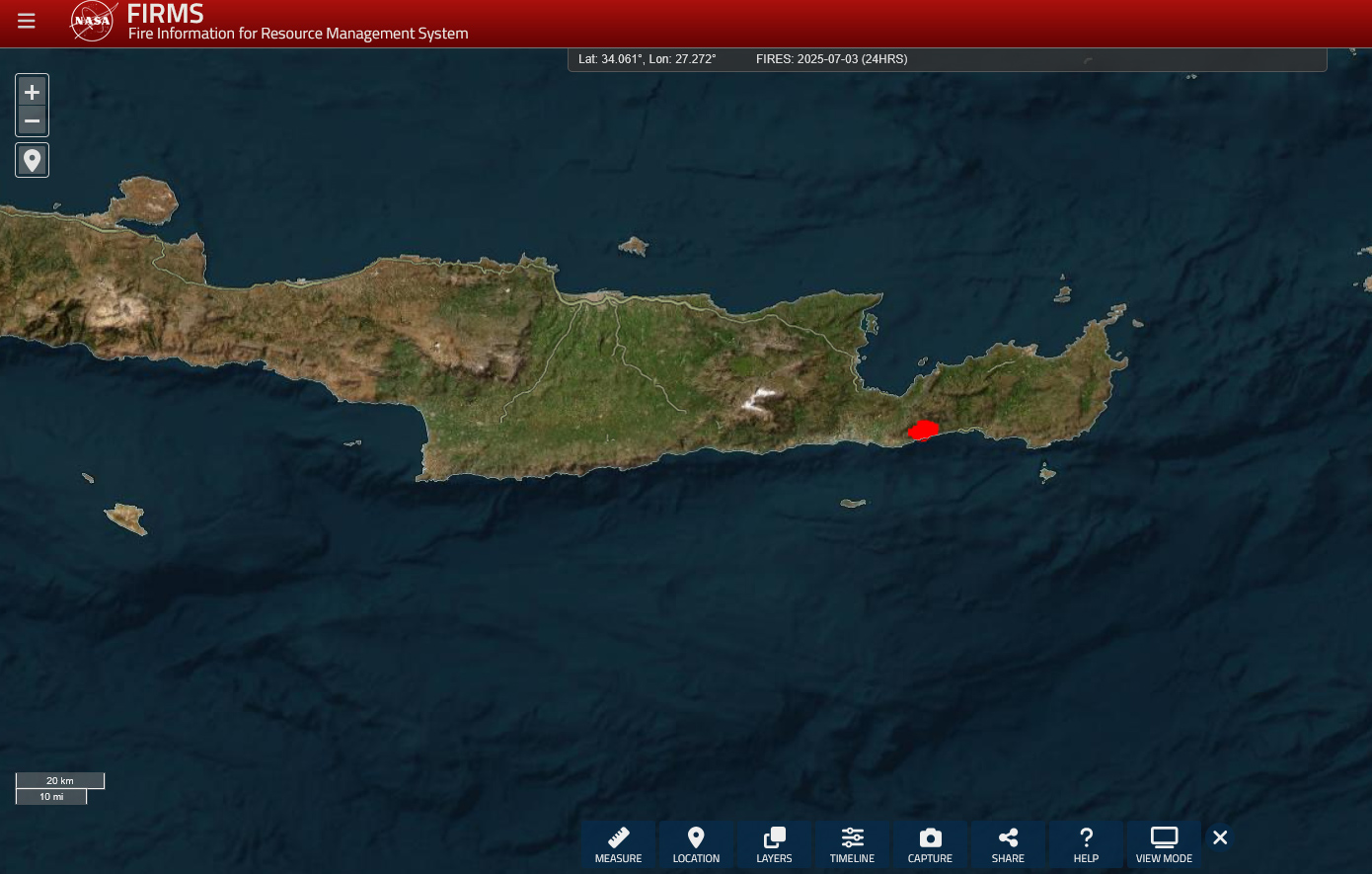Open the Share options
Screen dimensions: 1372x874
1008,844
